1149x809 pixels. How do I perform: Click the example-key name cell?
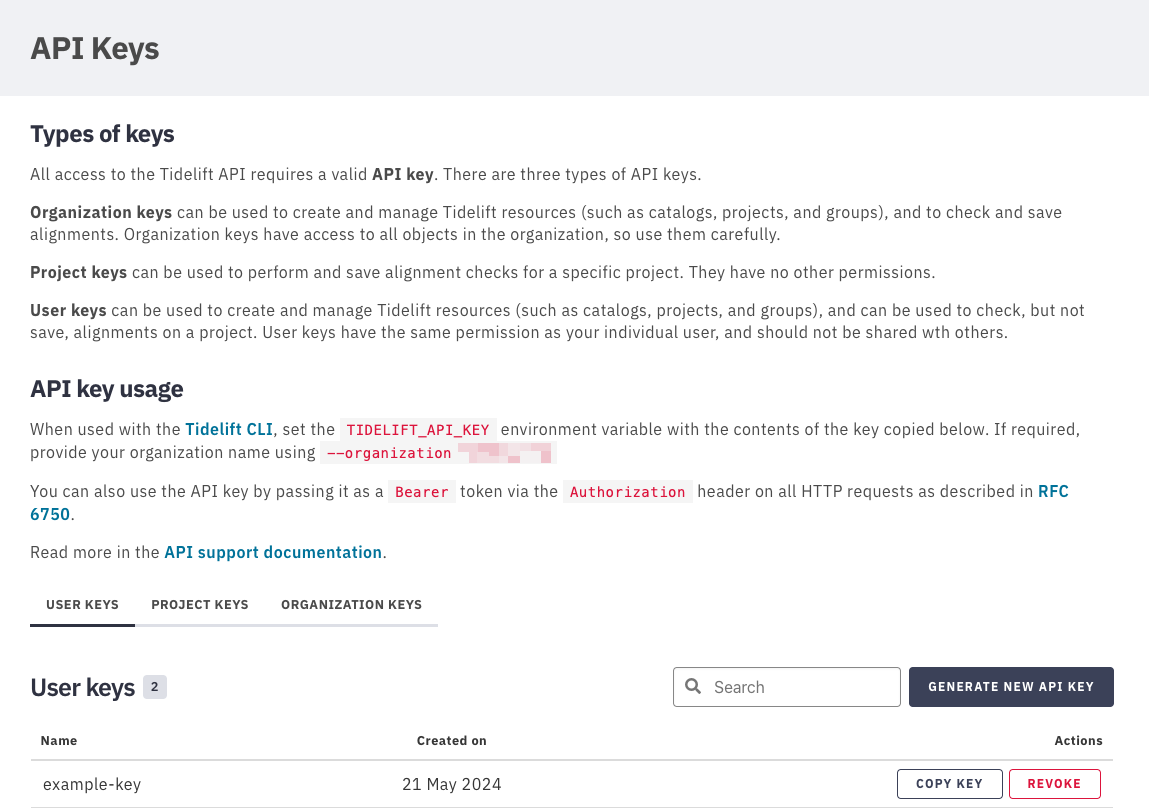92,784
